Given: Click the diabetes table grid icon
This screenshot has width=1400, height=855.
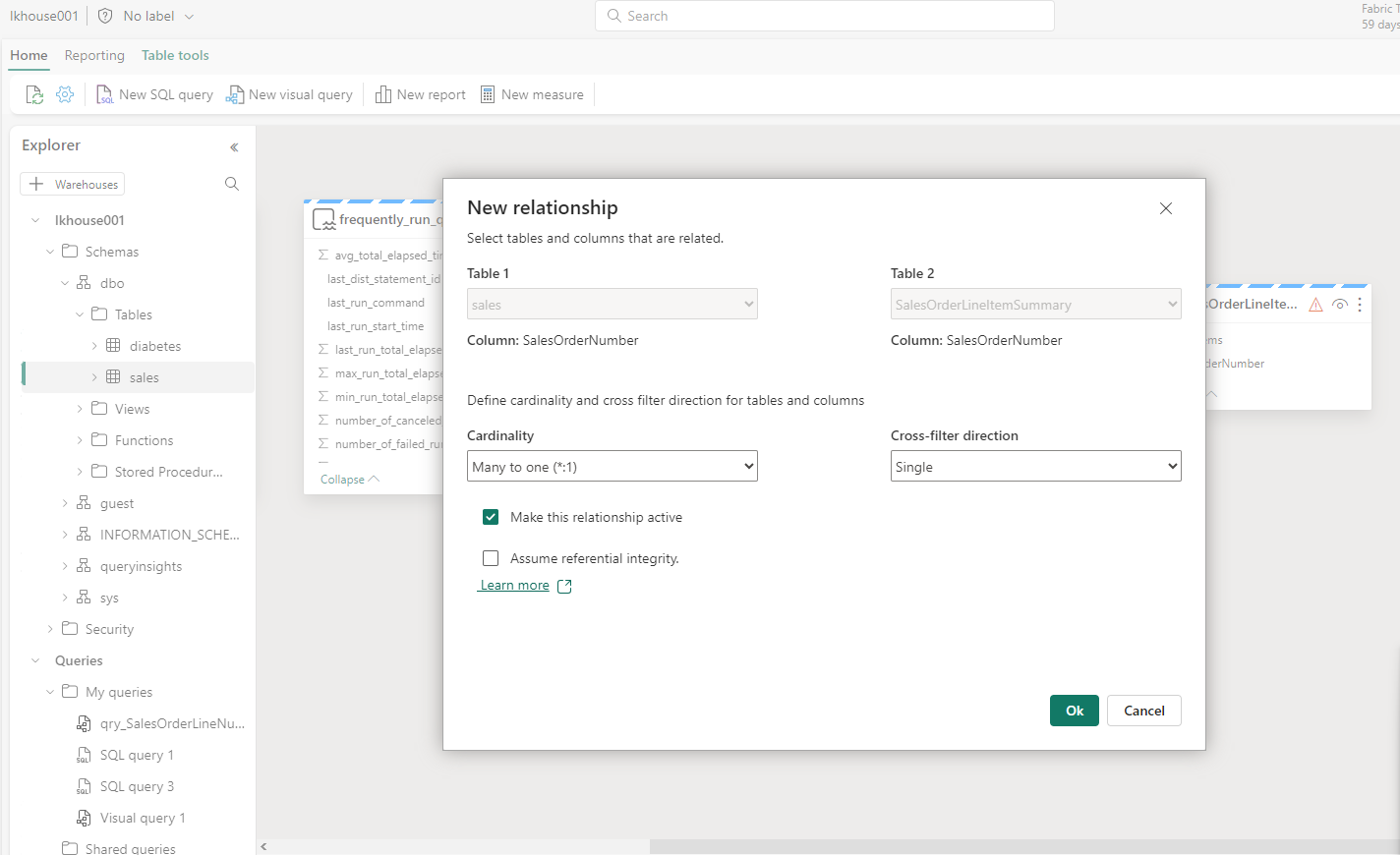Looking at the screenshot, I should (x=113, y=346).
